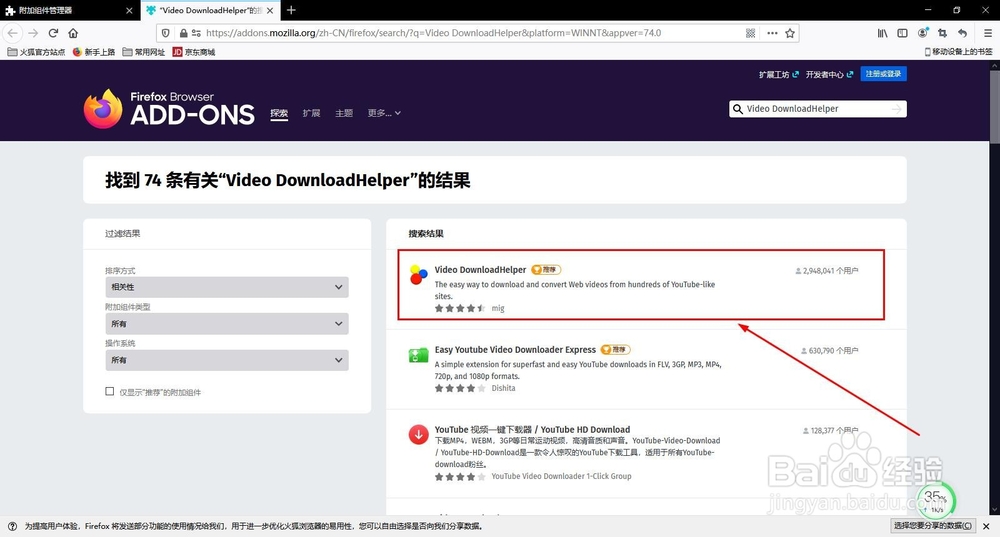Open YouTube HD Download add-on title

tap(532, 429)
